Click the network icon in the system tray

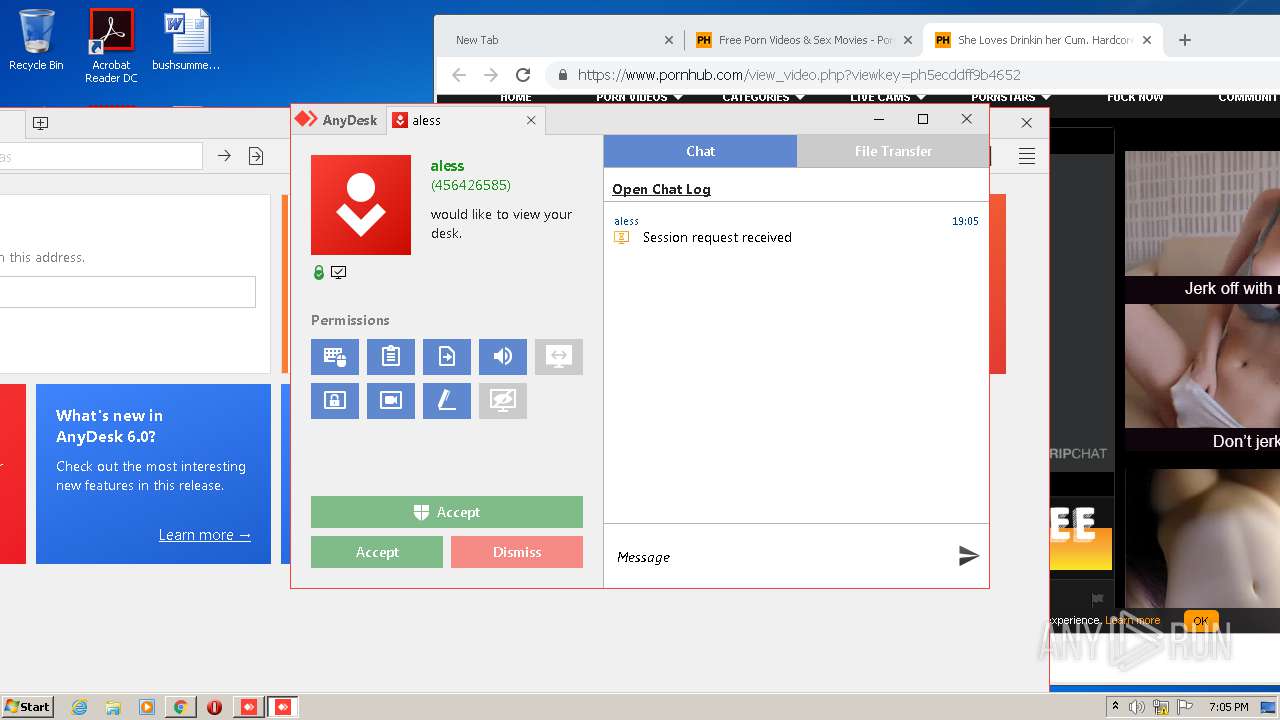coord(1161,707)
